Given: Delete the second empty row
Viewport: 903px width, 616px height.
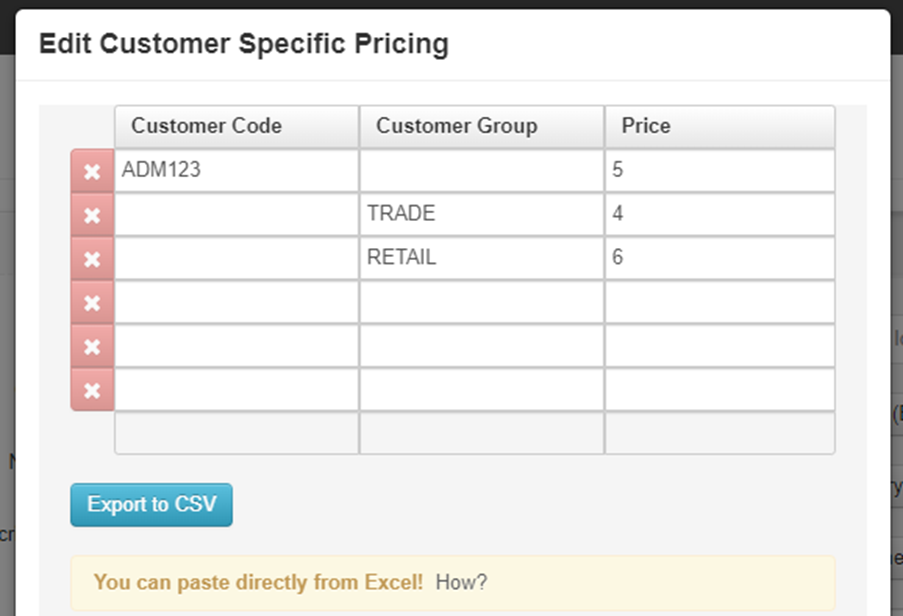Looking at the screenshot, I should point(92,346).
